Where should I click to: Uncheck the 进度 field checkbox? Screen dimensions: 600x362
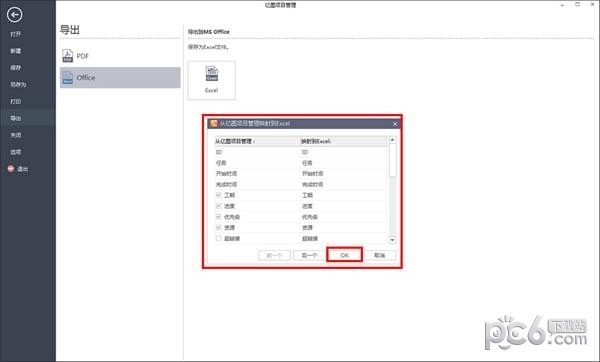pyautogui.click(x=218, y=206)
